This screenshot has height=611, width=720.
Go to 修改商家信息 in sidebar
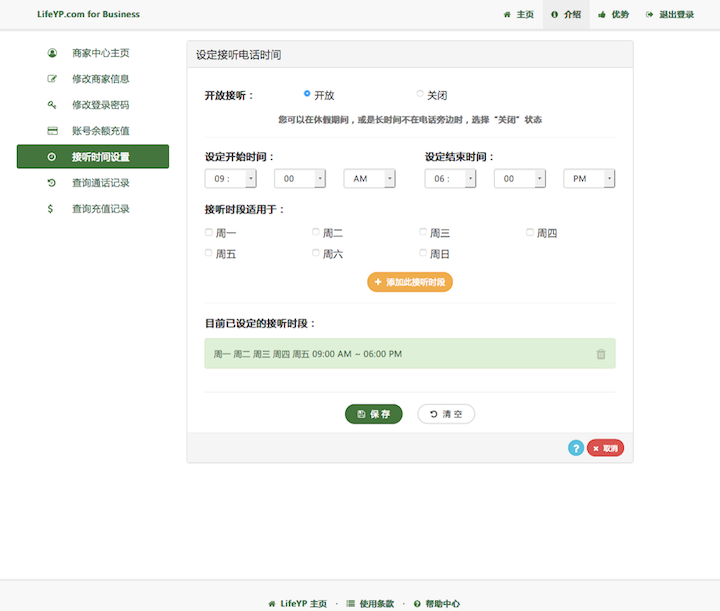point(93,79)
